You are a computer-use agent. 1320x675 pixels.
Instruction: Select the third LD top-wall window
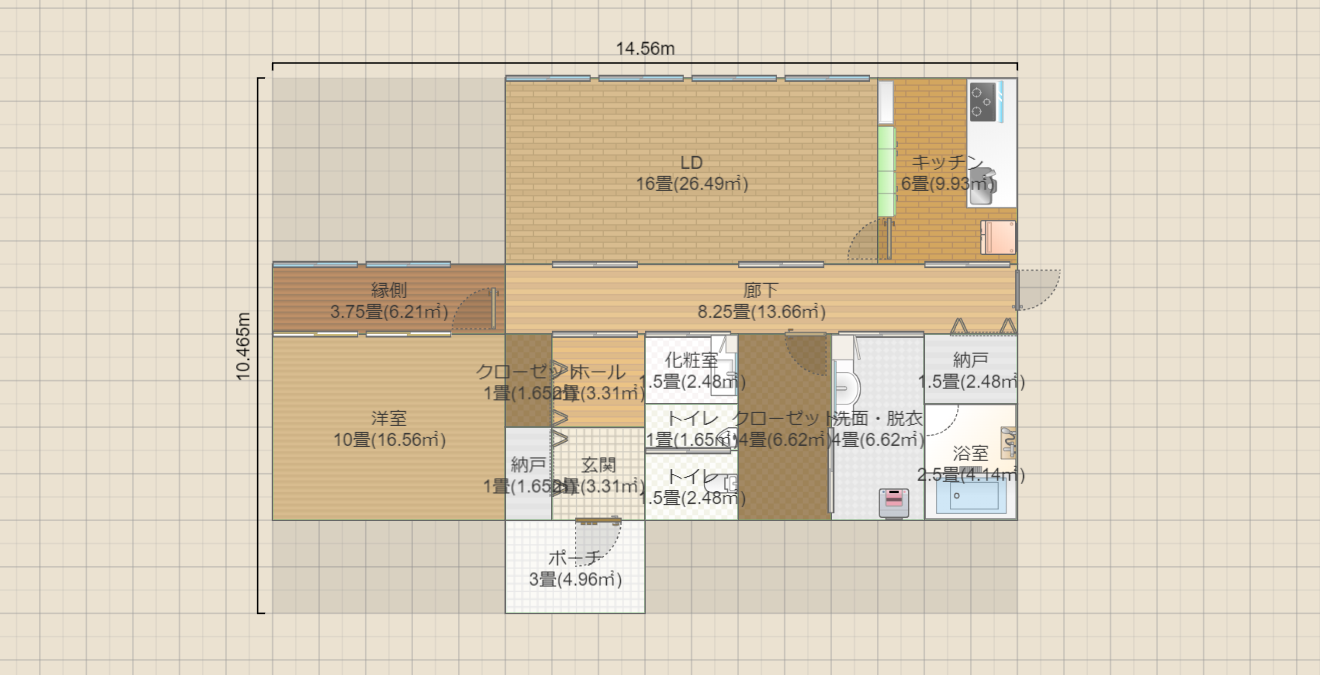[734, 78]
